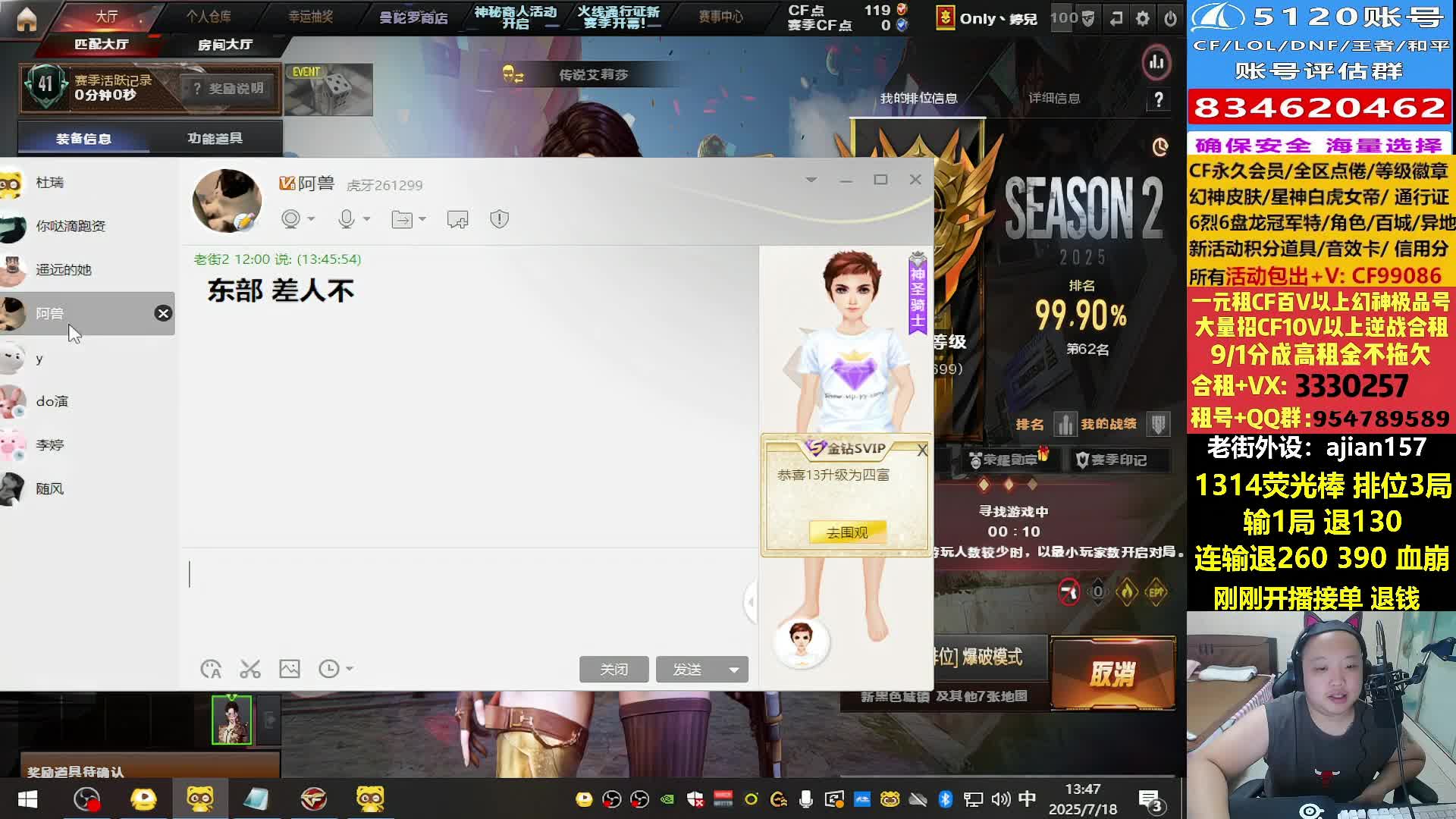Click the return arrow icon in the game top bar
The image size is (1456, 819).
1116,18
